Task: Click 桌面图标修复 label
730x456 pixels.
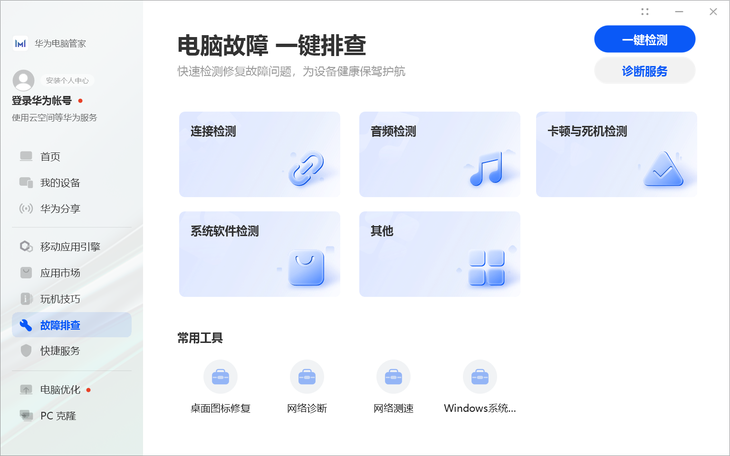Action: 221,408
